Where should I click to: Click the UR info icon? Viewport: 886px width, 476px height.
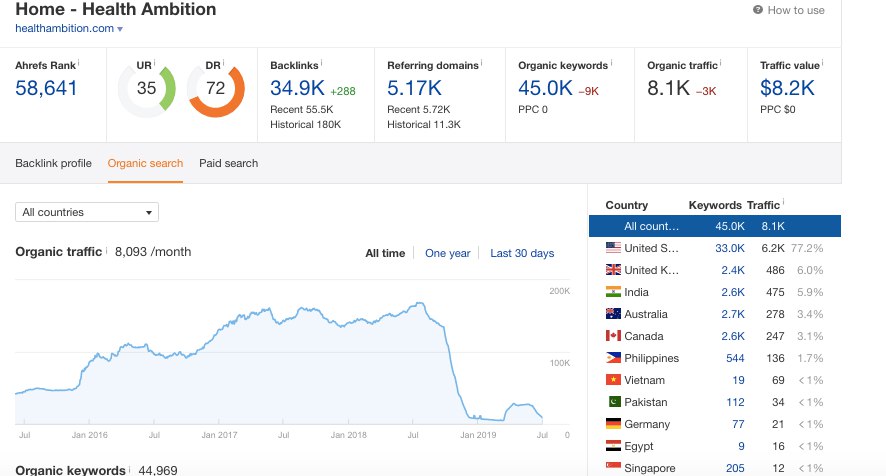point(154,62)
